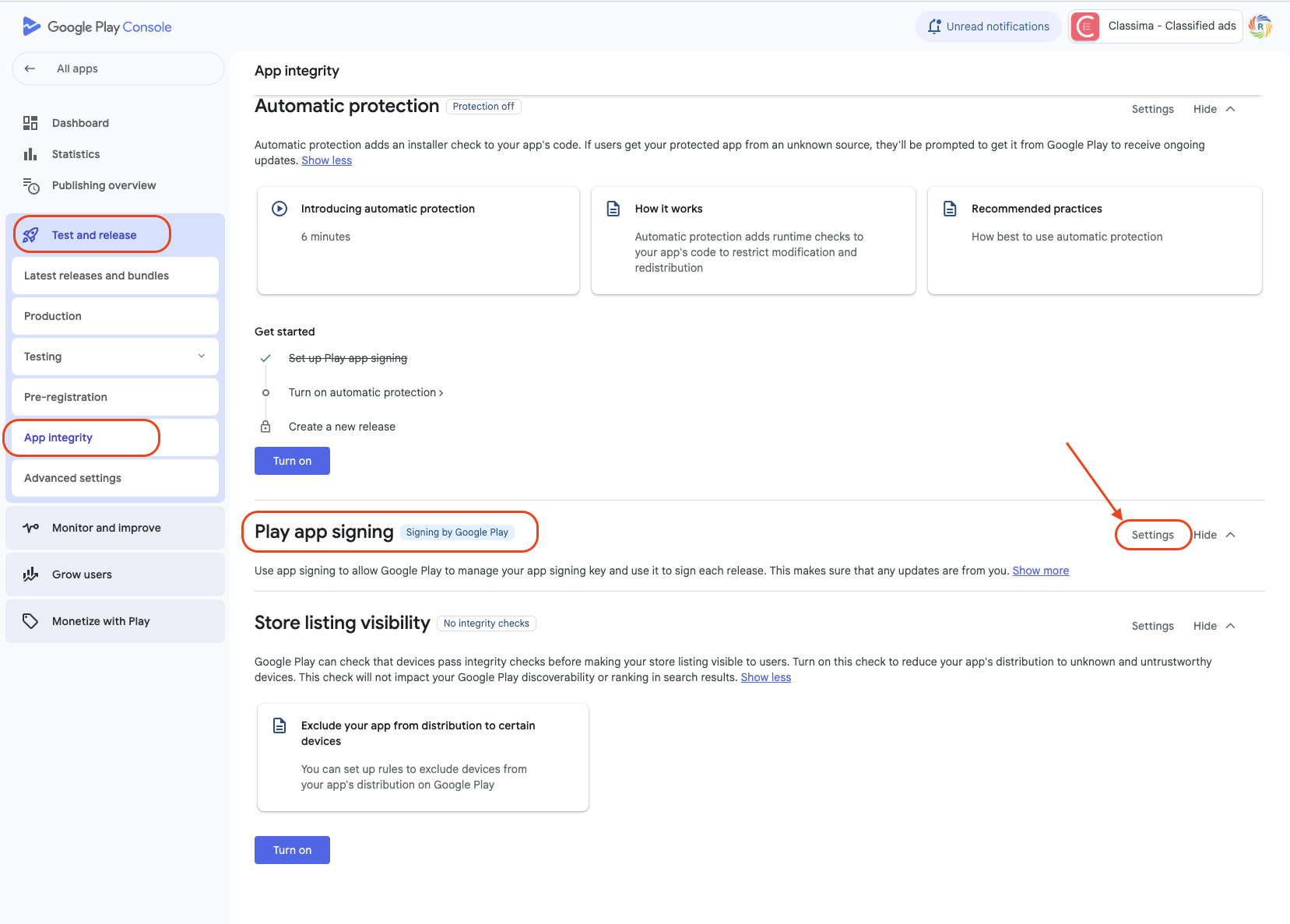The image size is (1290, 924).
Task: Click Set up Play app signing step
Action: tap(348, 358)
